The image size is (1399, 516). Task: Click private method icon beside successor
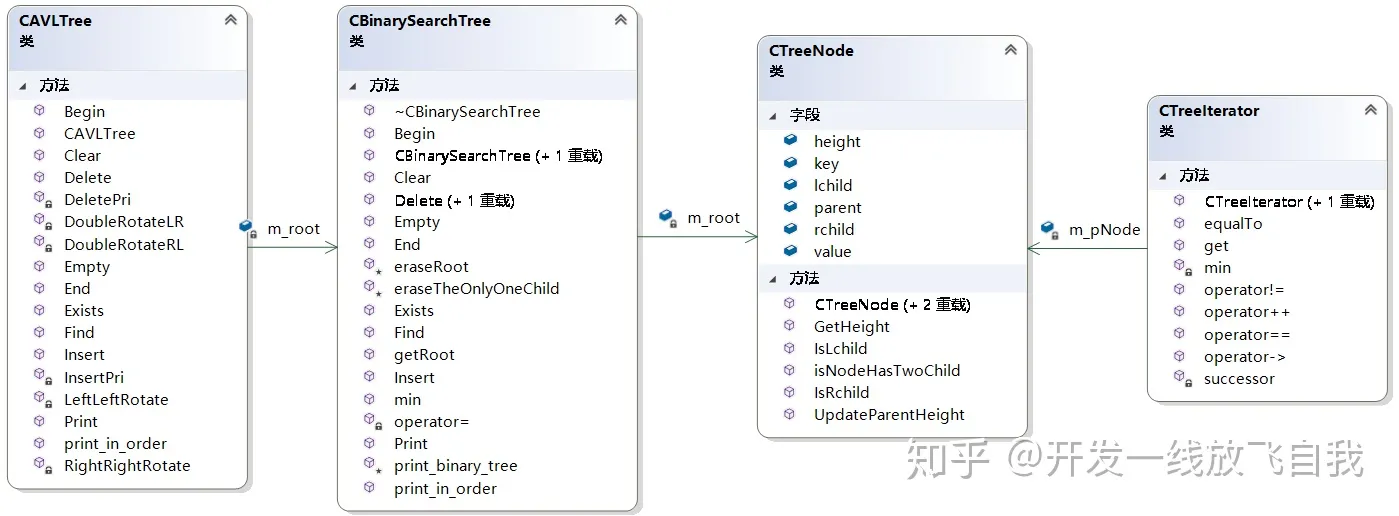1181,378
